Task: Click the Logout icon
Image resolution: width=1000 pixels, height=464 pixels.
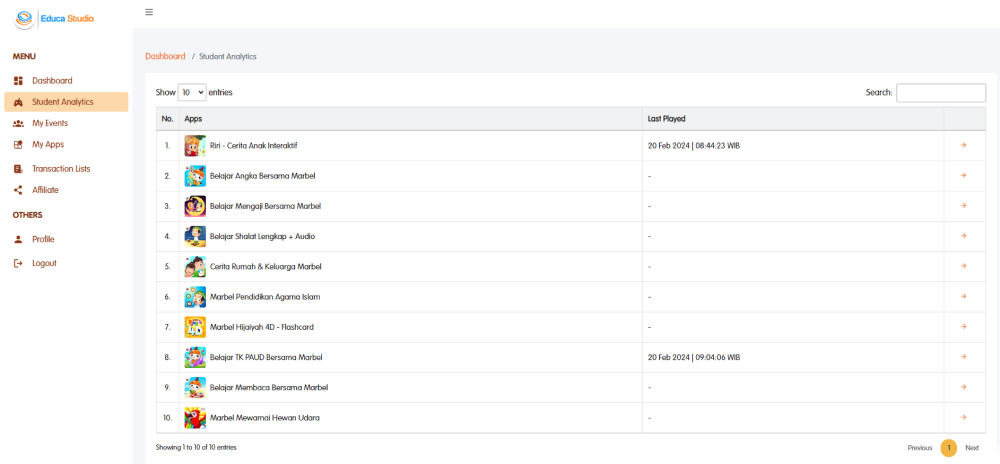Action: pos(18,263)
